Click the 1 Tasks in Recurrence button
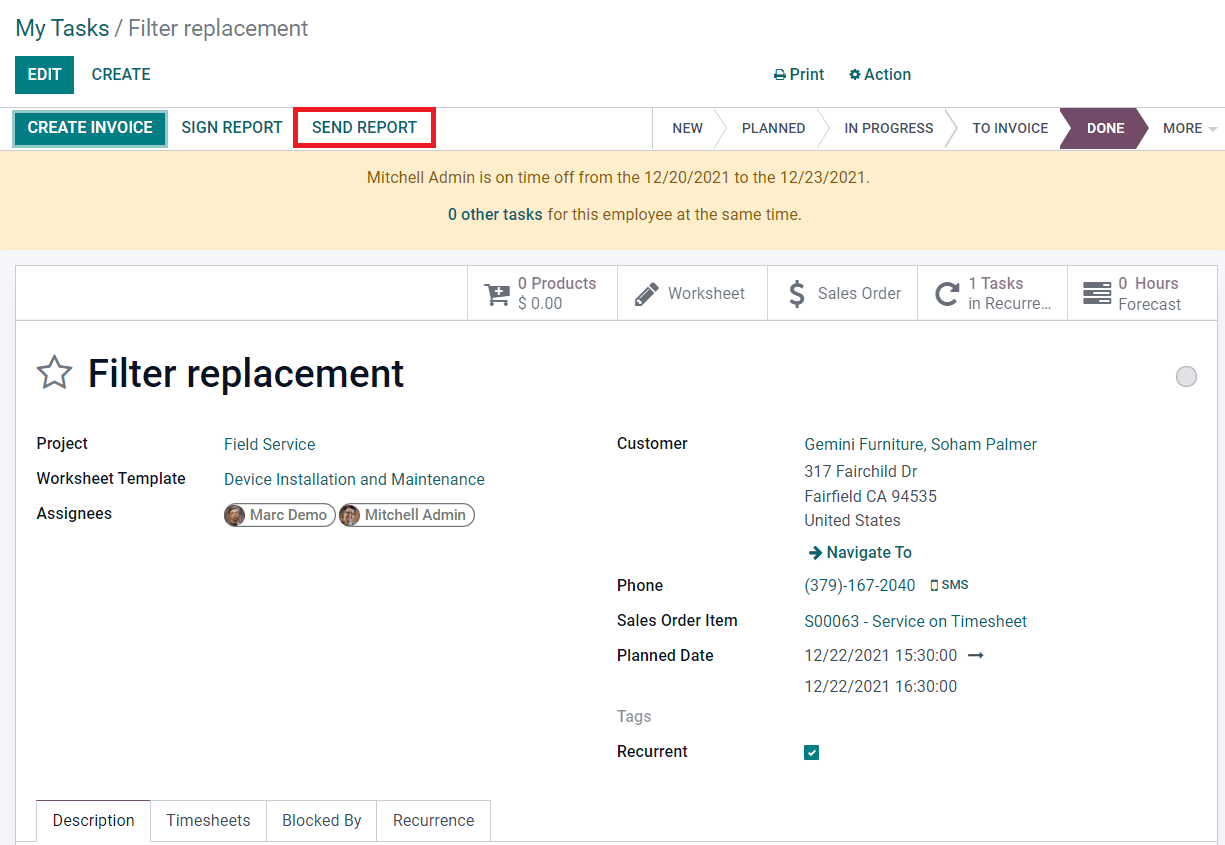 (x=992, y=294)
